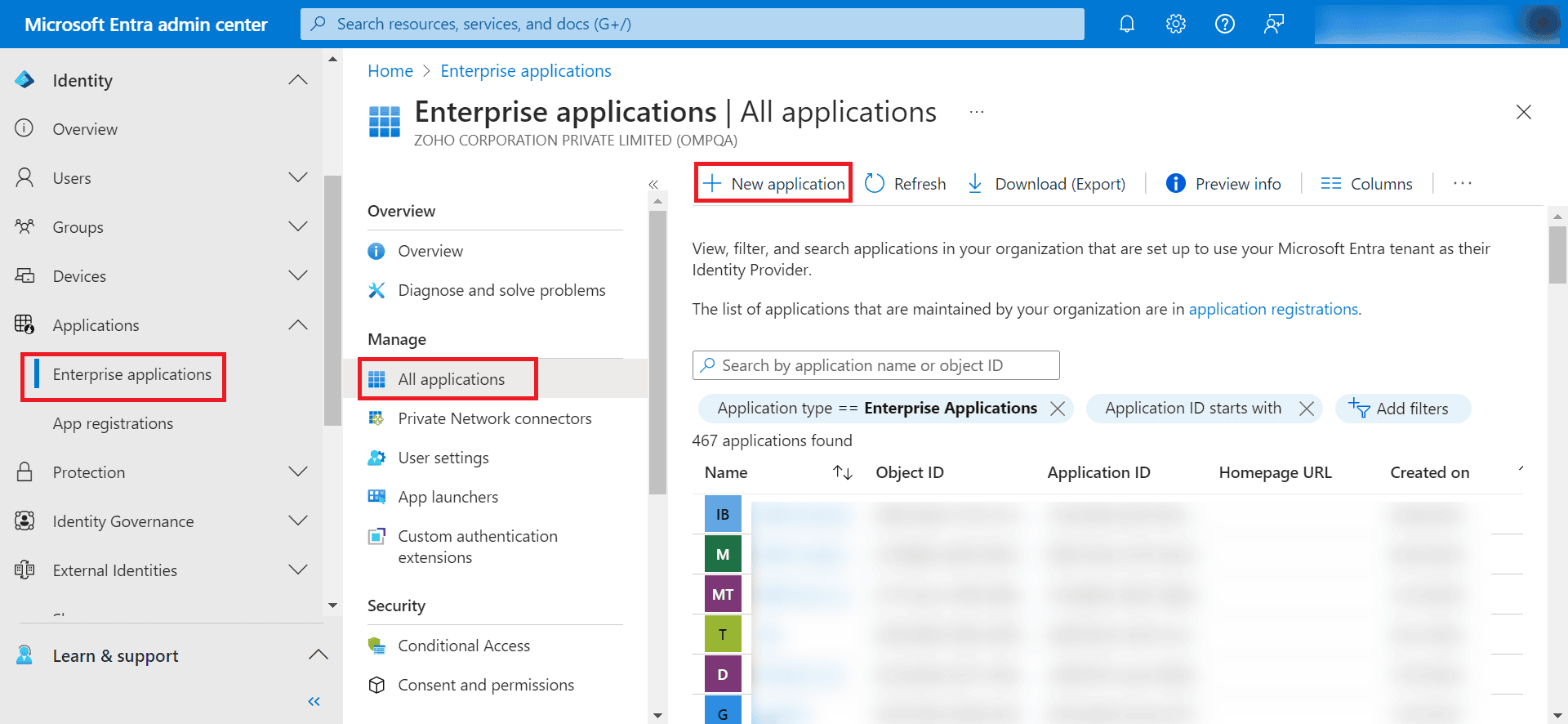Open the feedback icon in header
Screen dimensions: 1568x724
pos(1274,24)
